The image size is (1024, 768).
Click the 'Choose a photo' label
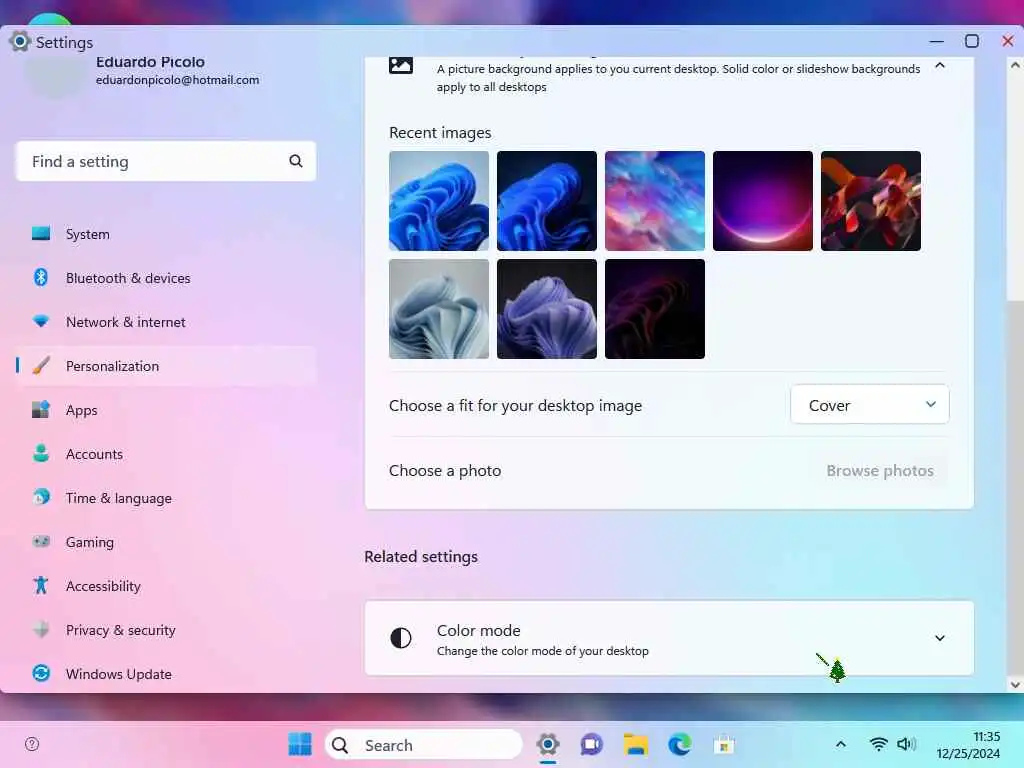click(x=445, y=470)
